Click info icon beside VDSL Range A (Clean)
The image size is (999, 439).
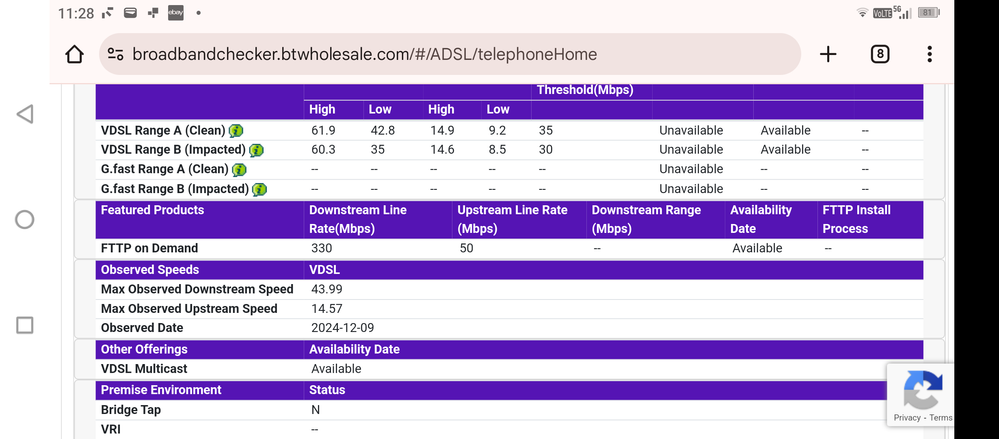point(236,131)
